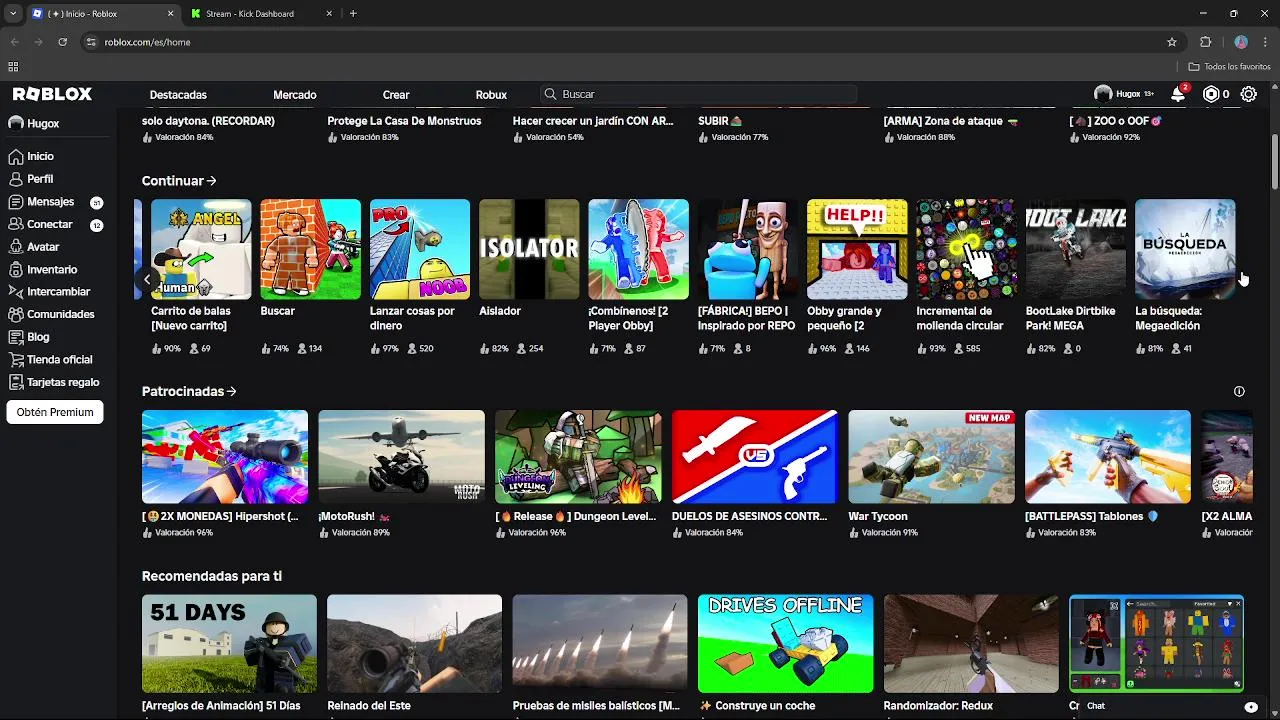Open Hipershot 2X MONEDAS thumbnail

[225, 457]
